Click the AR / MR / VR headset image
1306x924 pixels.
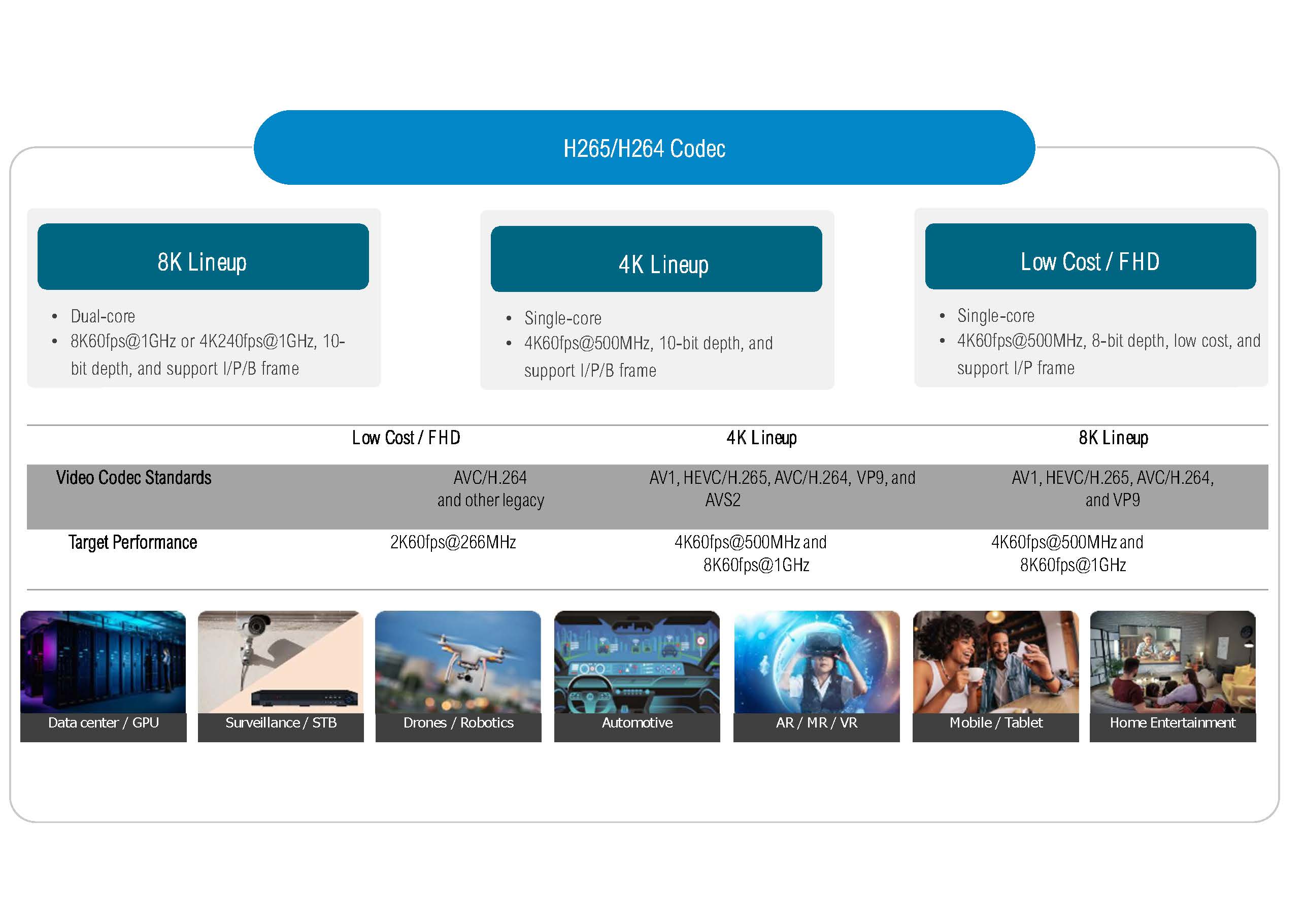(816, 662)
